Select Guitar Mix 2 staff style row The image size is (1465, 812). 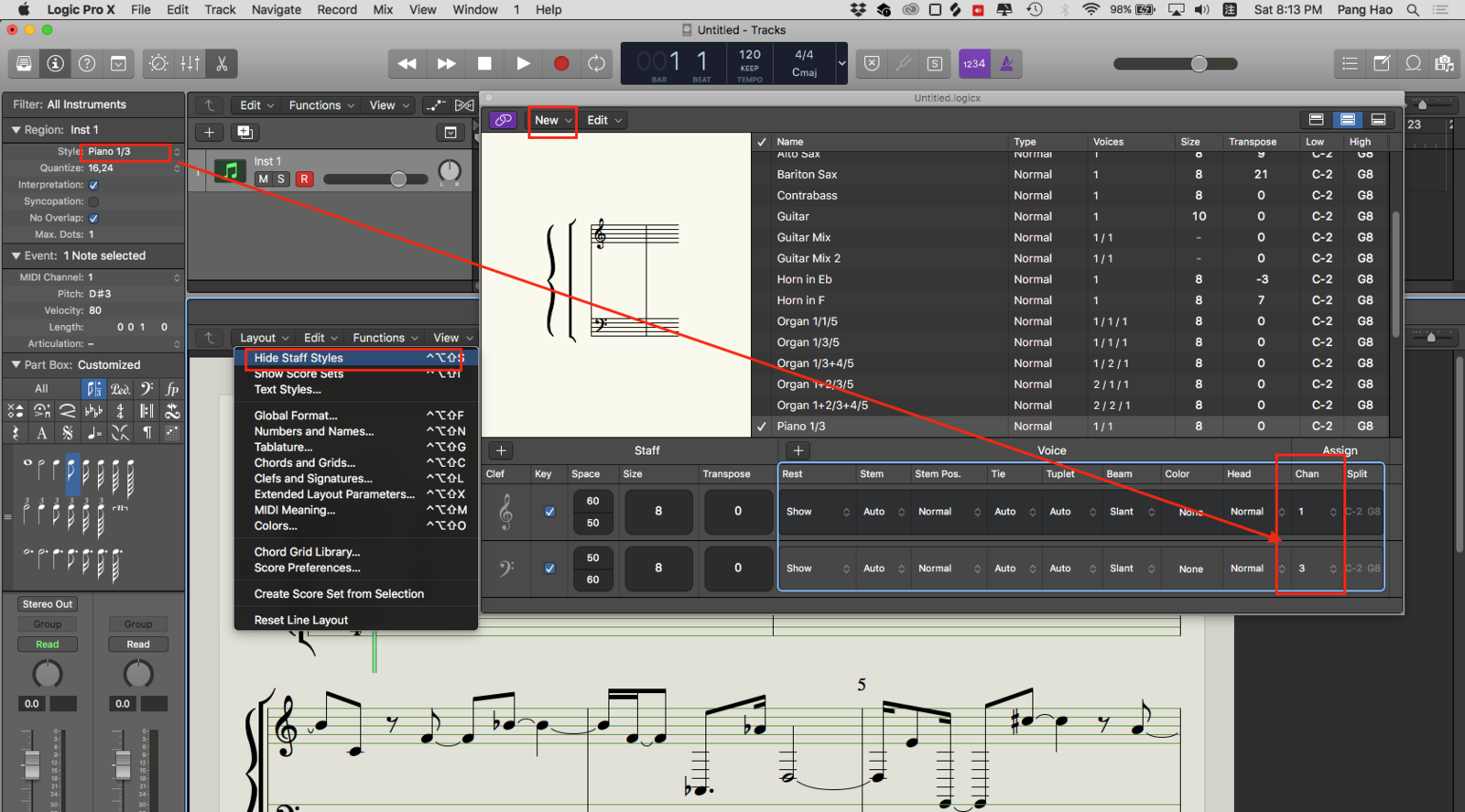point(808,258)
